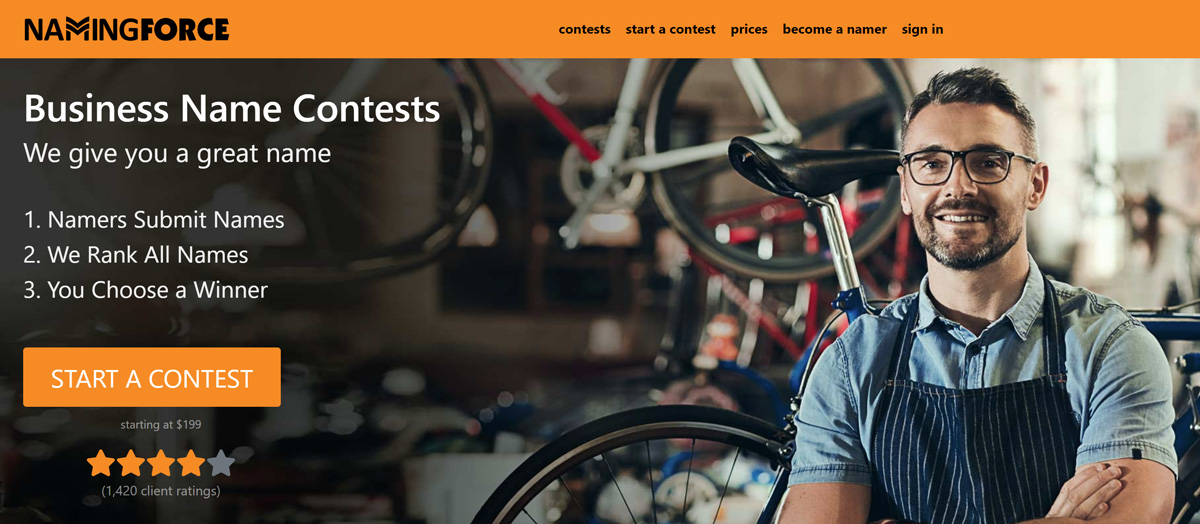Image resolution: width=1200 pixels, height=524 pixels.
Task: Select step 3 You Choose a Winner
Action: pos(146,291)
